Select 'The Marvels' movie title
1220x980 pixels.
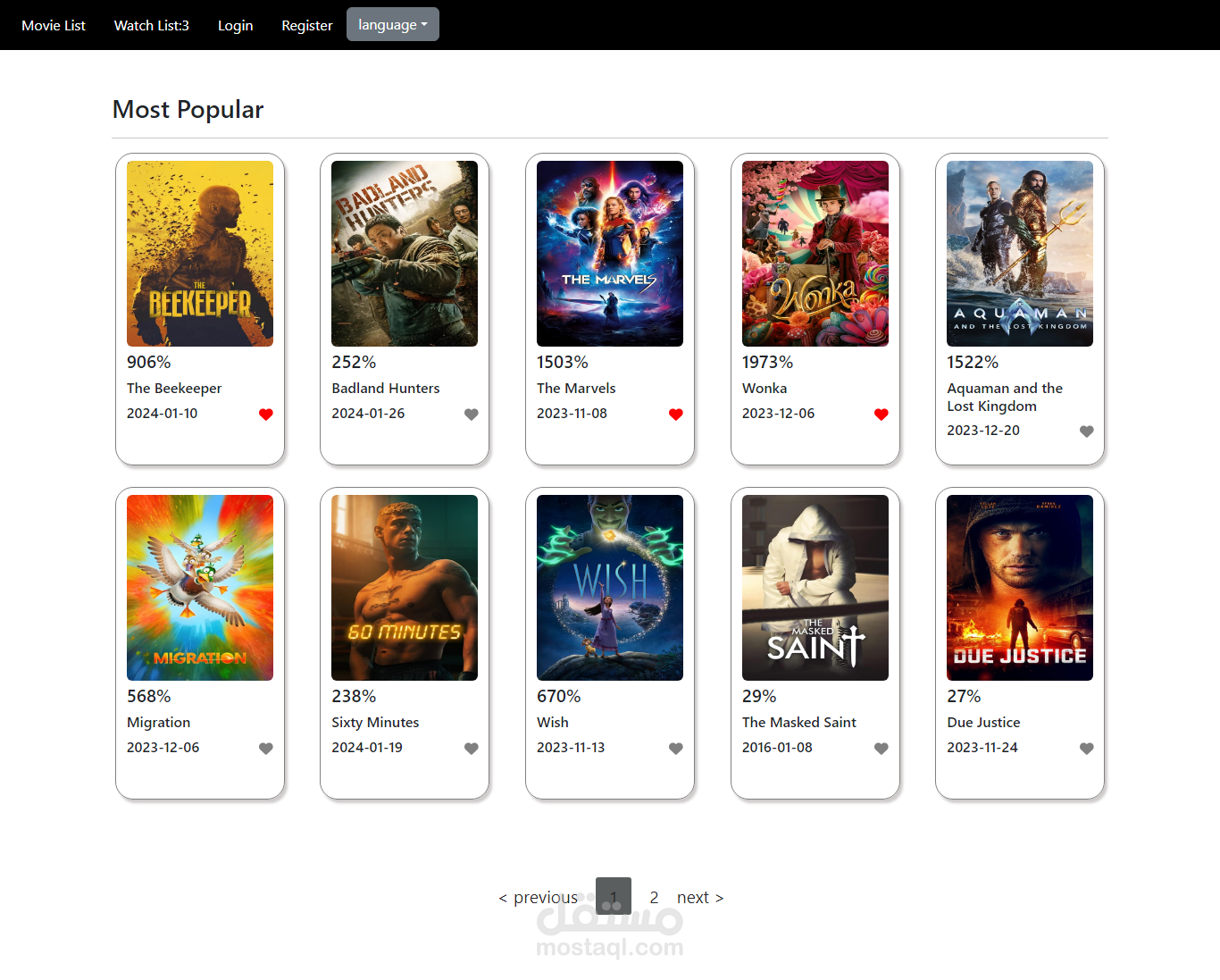click(576, 389)
